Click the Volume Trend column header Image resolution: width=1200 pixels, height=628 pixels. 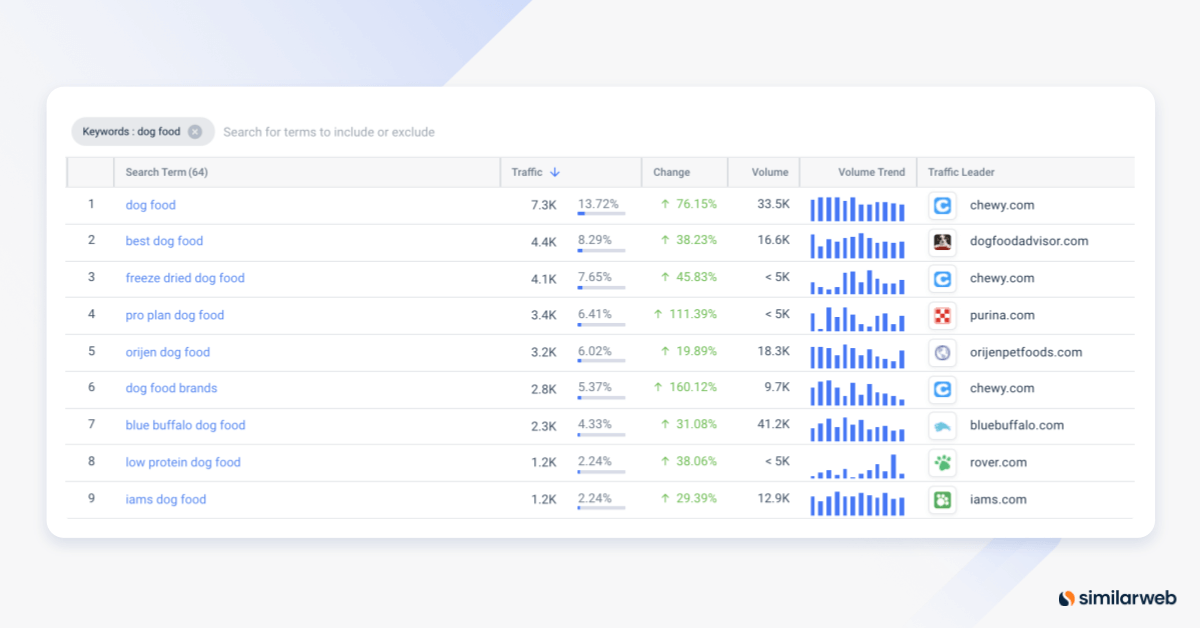click(871, 172)
